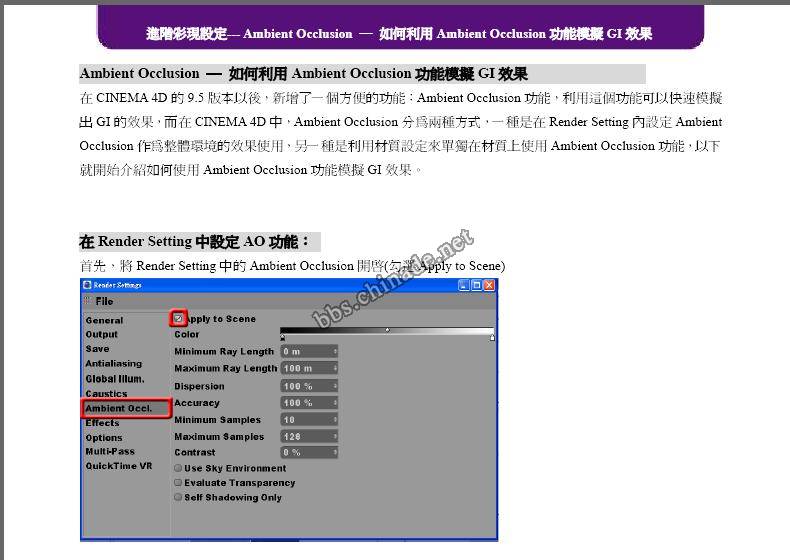Click the Maximum Ray Length stepper arrows
The height and width of the screenshot is (560, 790).
click(x=335, y=368)
